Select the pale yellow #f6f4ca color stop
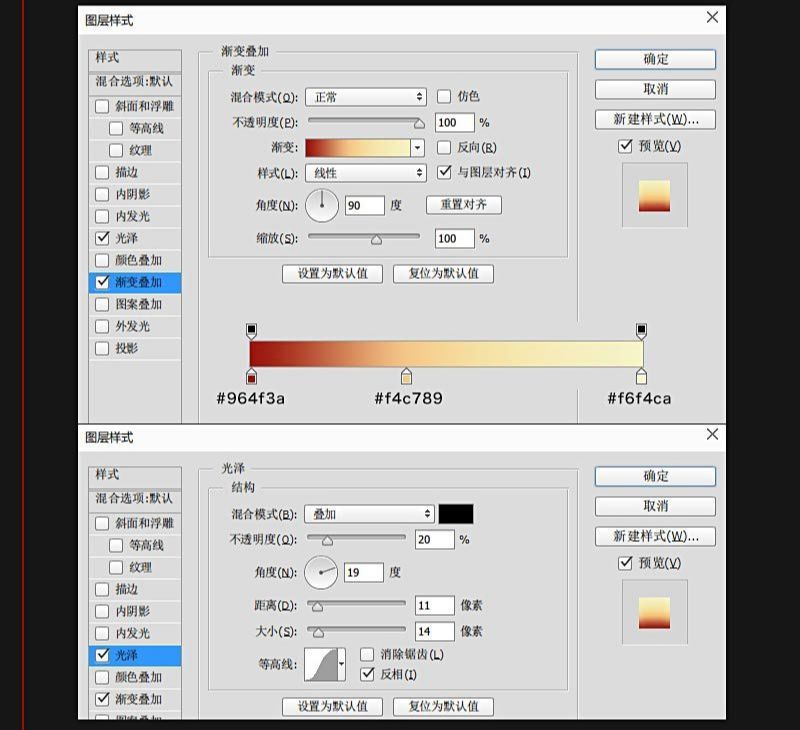Screen dimensions: 800x730 pyautogui.click(x=641, y=376)
